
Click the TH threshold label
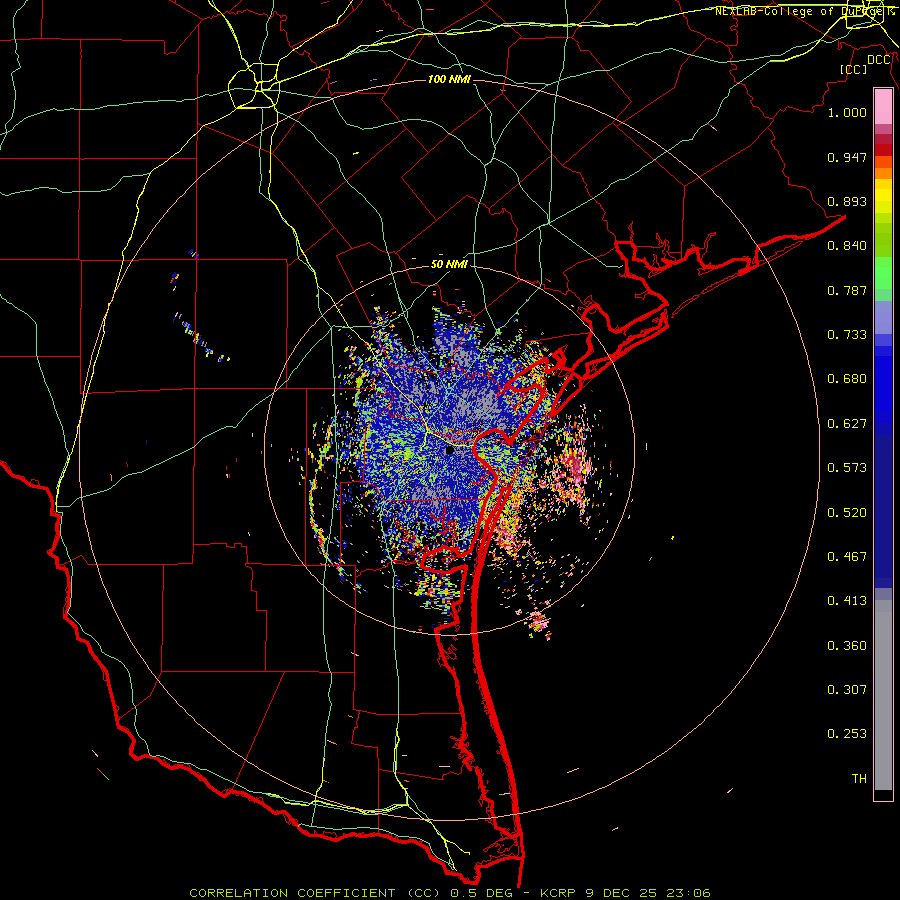coord(859,779)
